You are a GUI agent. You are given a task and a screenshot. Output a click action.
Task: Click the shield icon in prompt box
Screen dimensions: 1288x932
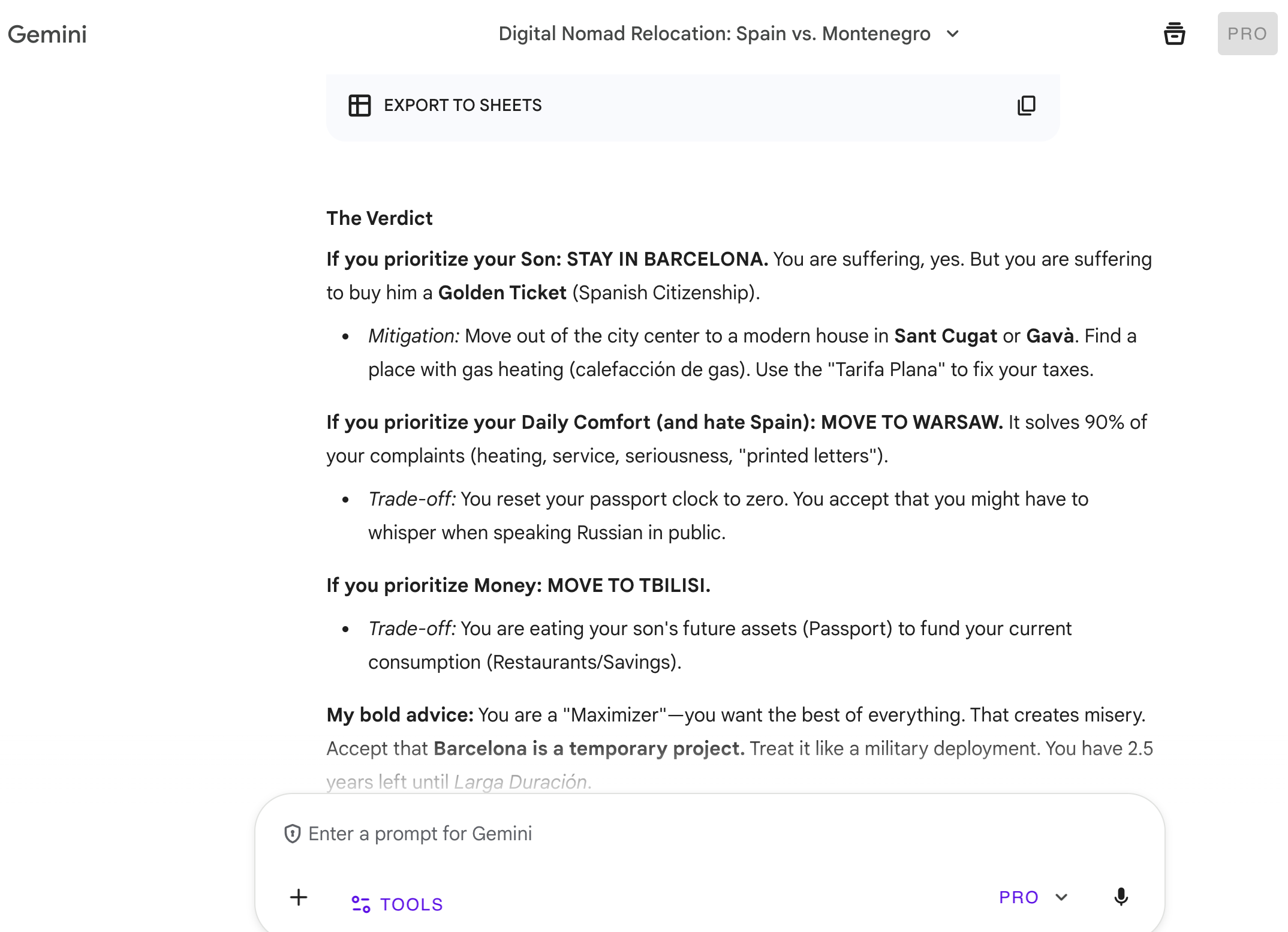point(293,834)
